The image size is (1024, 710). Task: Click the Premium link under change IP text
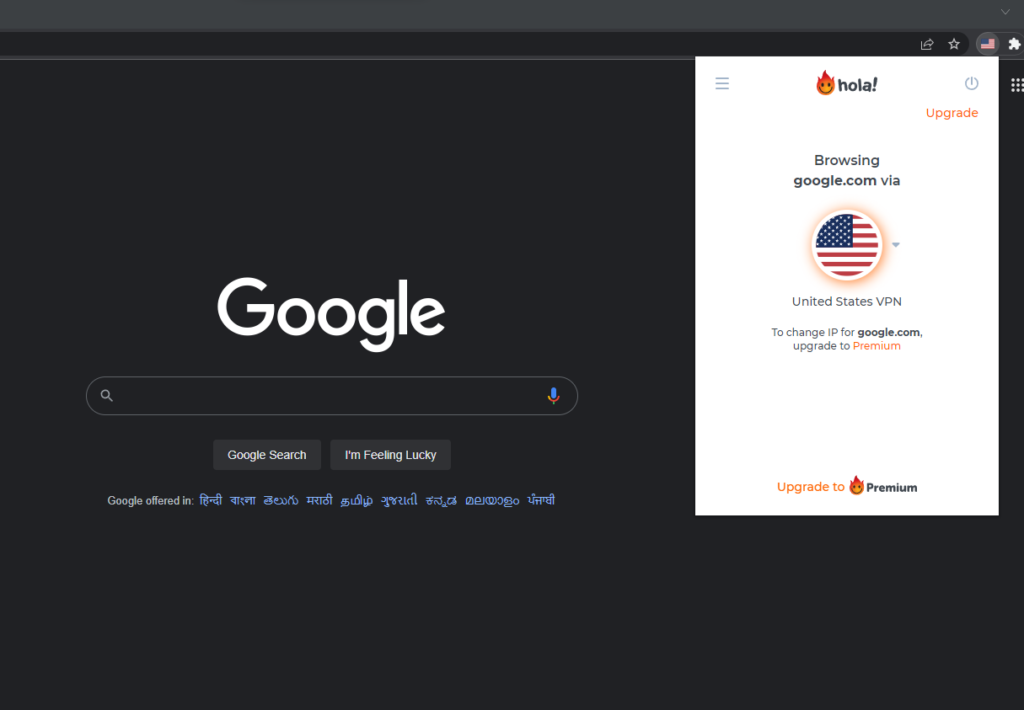(x=876, y=346)
